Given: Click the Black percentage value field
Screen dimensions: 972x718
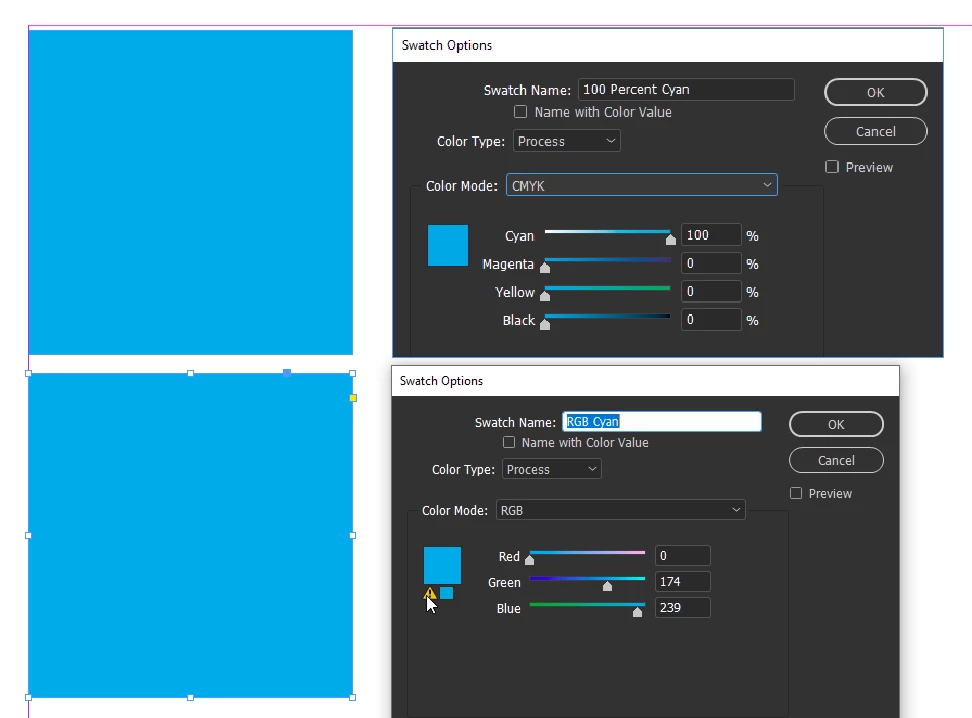Looking at the screenshot, I should click(x=711, y=319).
